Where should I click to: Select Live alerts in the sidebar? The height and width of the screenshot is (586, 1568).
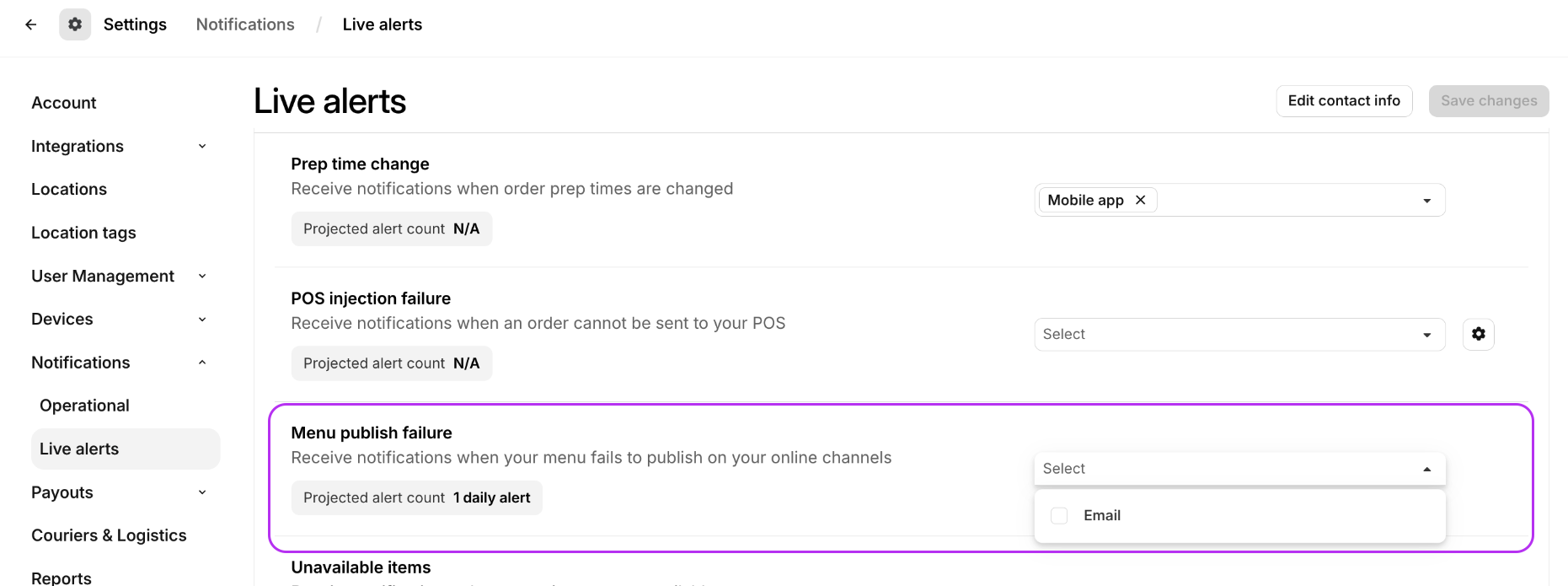pos(126,449)
